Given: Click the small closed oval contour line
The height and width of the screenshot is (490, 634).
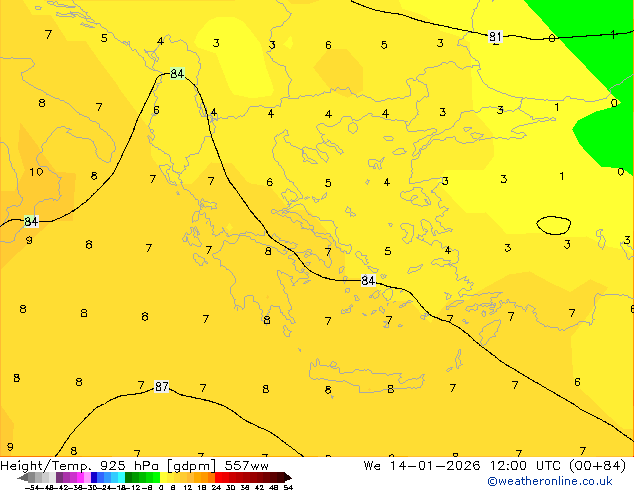Looking at the screenshot, I should click(x=554, y=225).
